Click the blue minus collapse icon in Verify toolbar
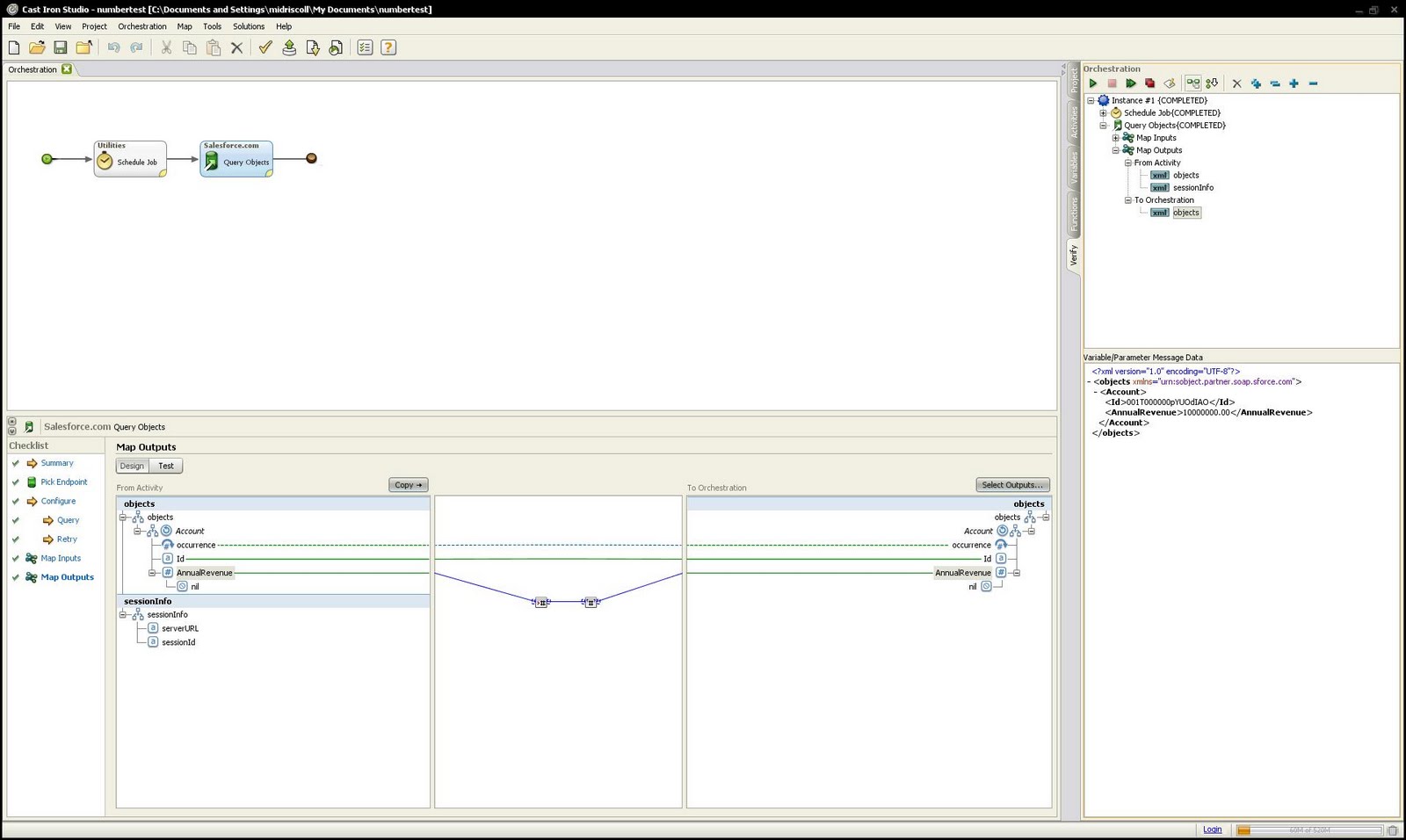The height and width of the screenshot is (840, 1406). [1313, 83]
